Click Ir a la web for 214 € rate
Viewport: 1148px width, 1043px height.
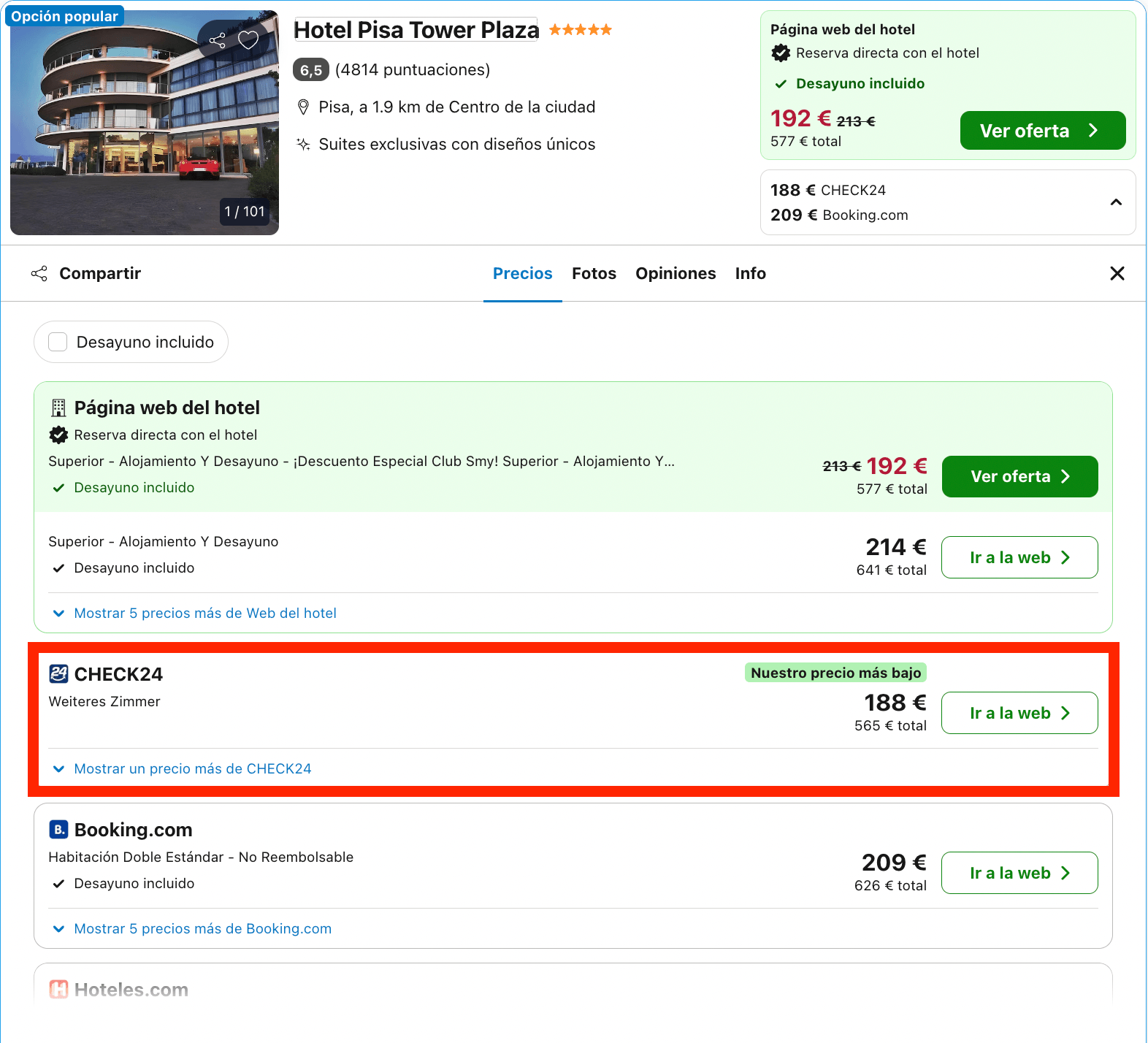click(x=1020, y=557)
